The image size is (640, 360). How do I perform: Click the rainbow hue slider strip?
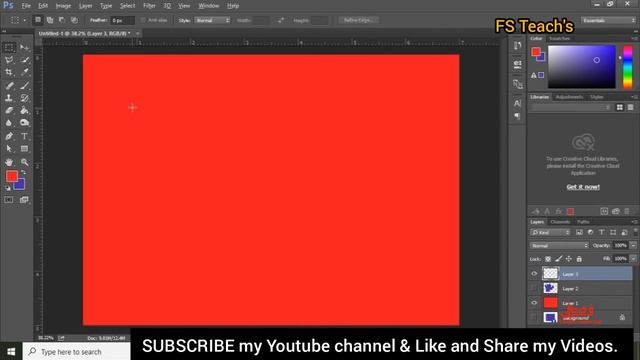coord(627,67)
